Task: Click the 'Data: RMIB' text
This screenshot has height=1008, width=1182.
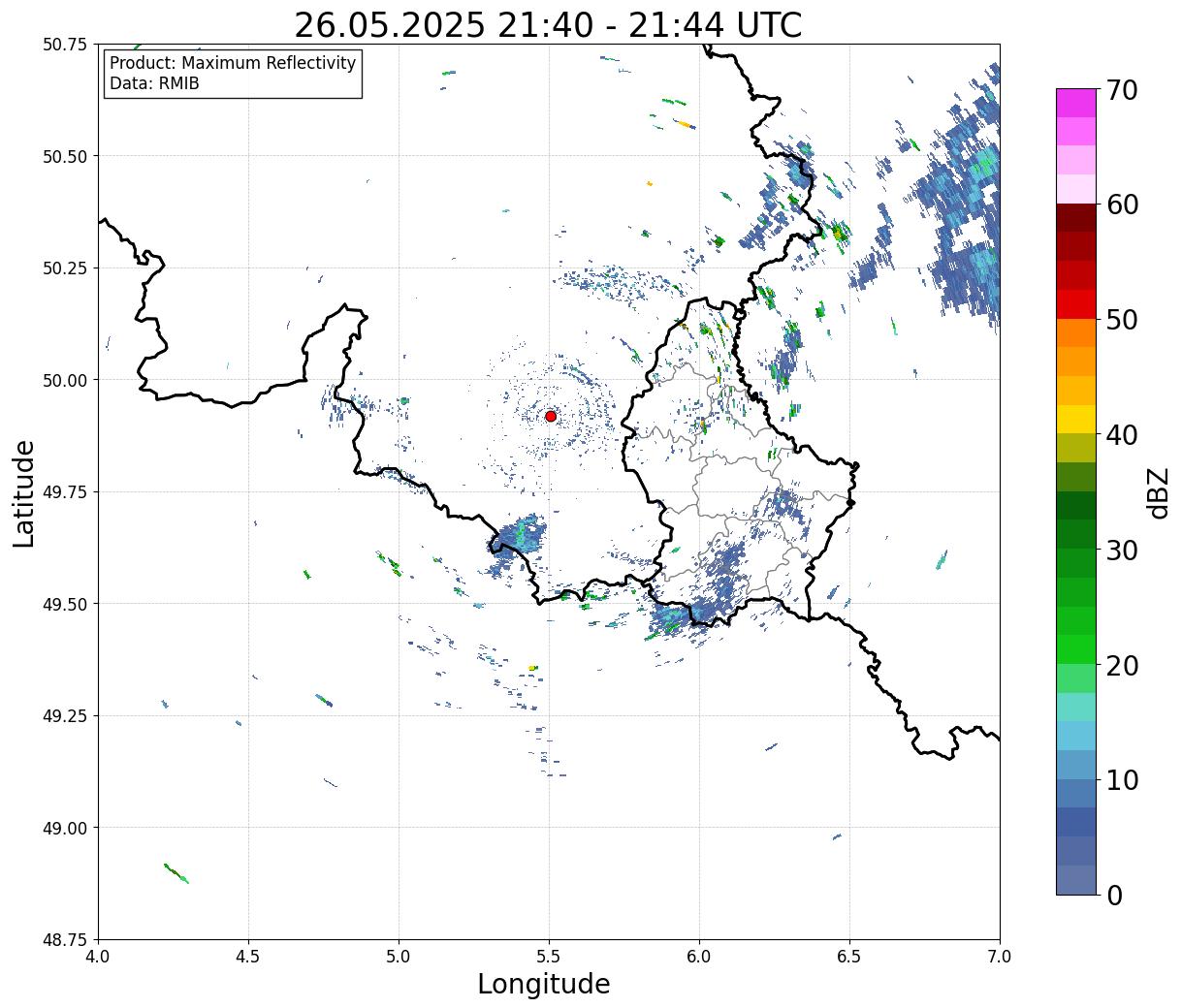Action: 154,84
